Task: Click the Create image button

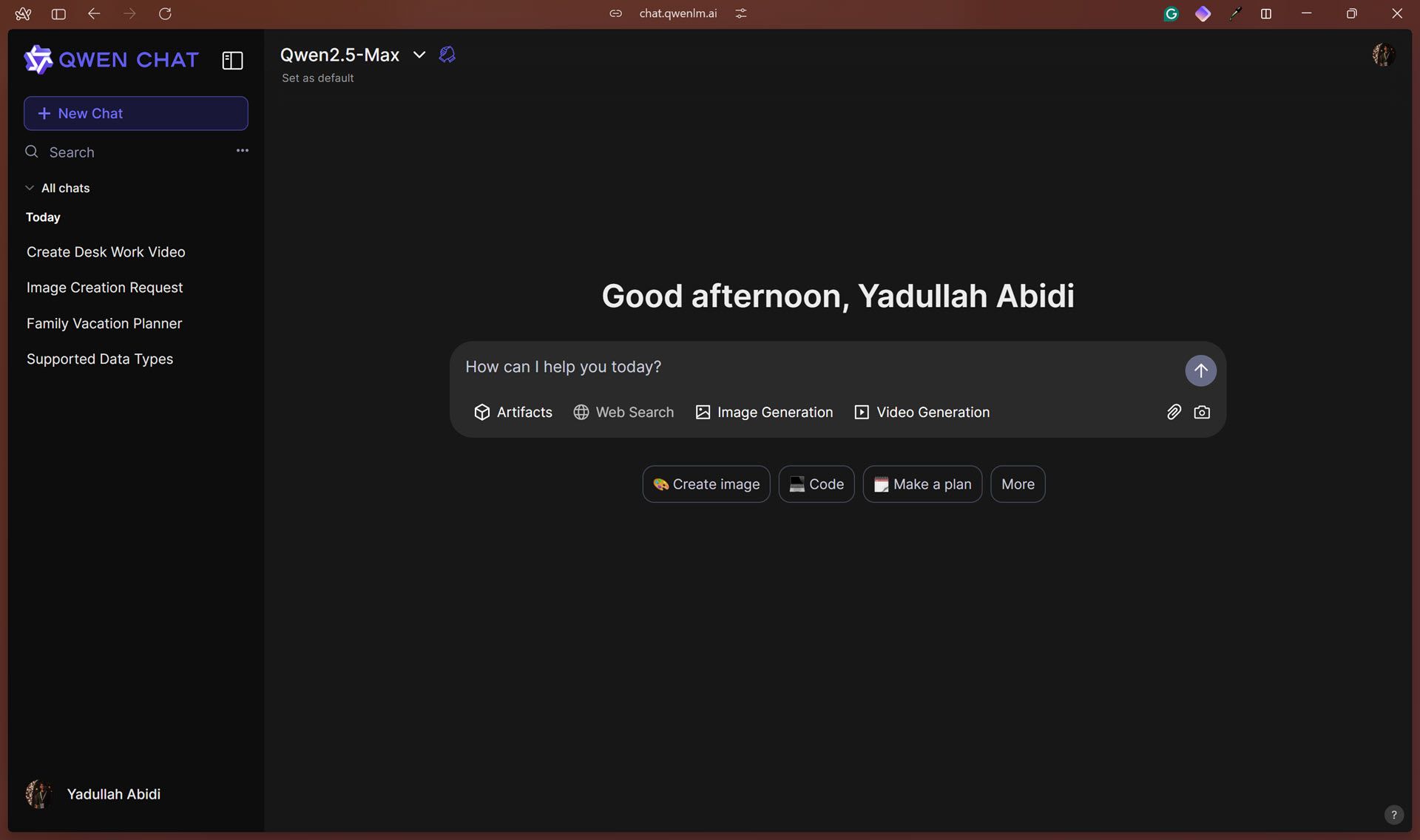Action: point(706,483)
